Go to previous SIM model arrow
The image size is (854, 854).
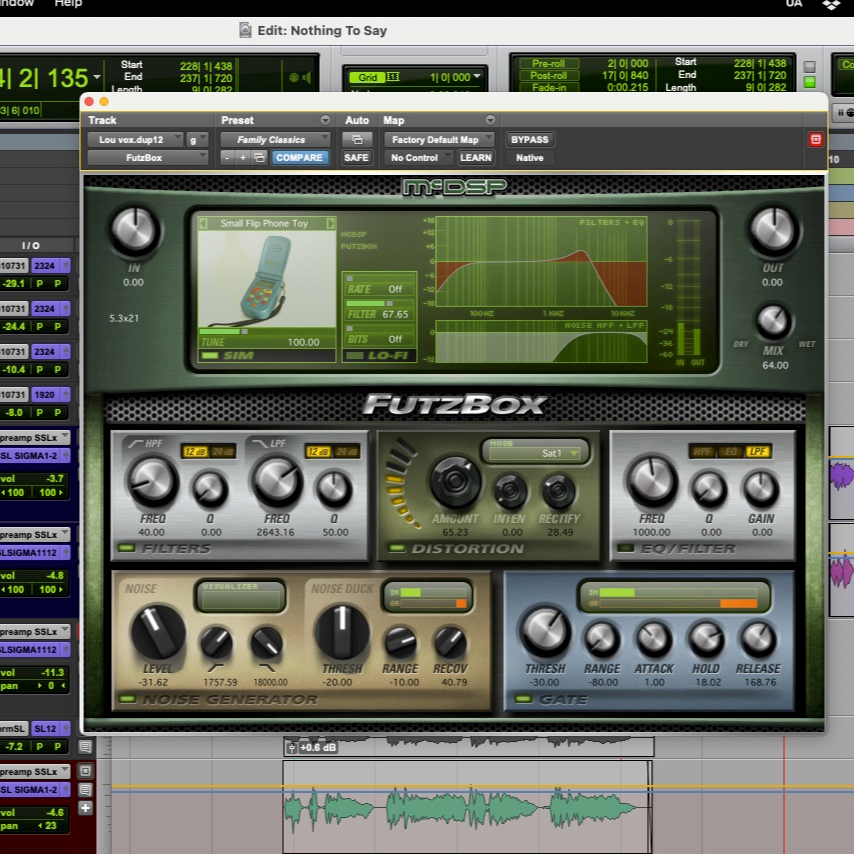pyautogui.click(x=203, y=223)
